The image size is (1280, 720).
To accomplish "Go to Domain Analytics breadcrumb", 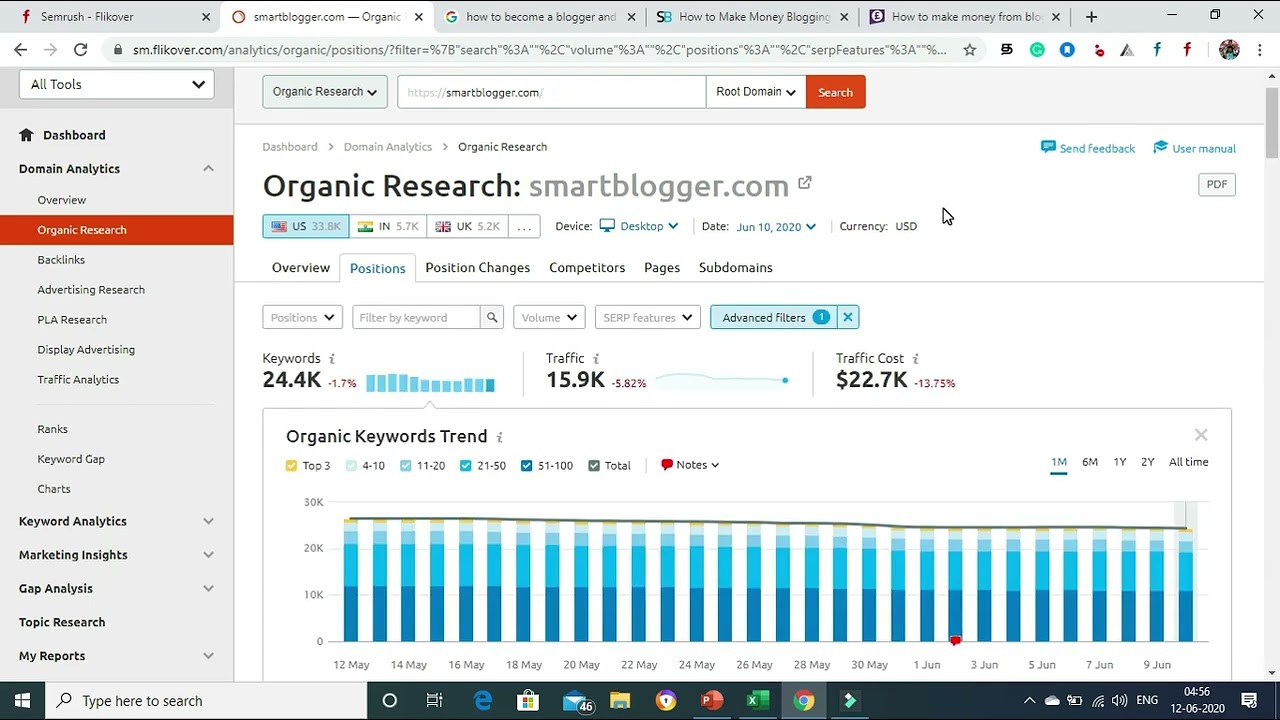I will click(388, 147).
